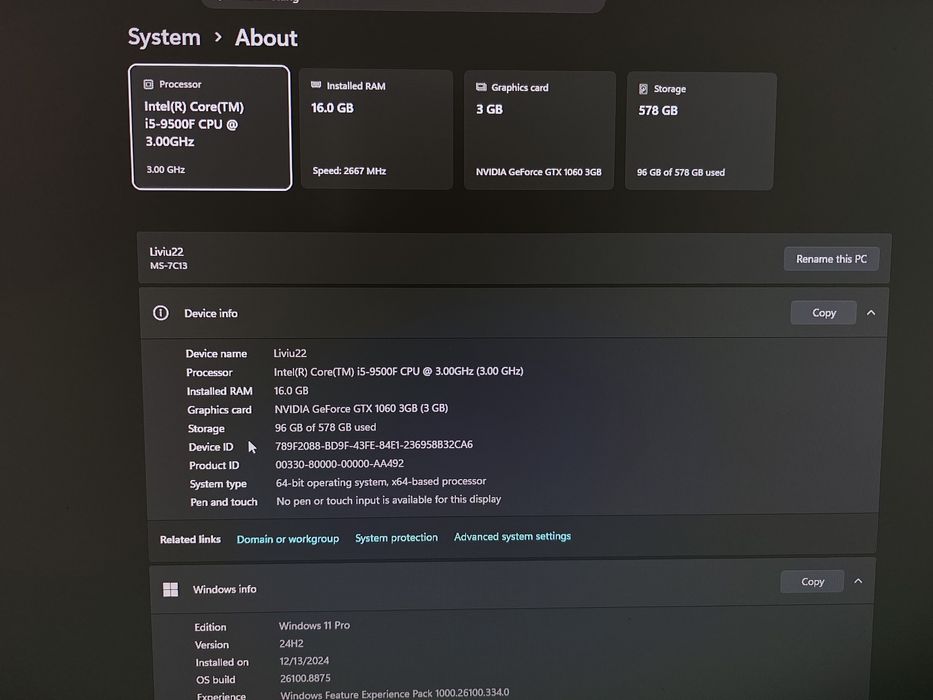Click Installed on date 12/13/2024
The width and height of the screenshot is (933, 700).
(x=304, y=661)
